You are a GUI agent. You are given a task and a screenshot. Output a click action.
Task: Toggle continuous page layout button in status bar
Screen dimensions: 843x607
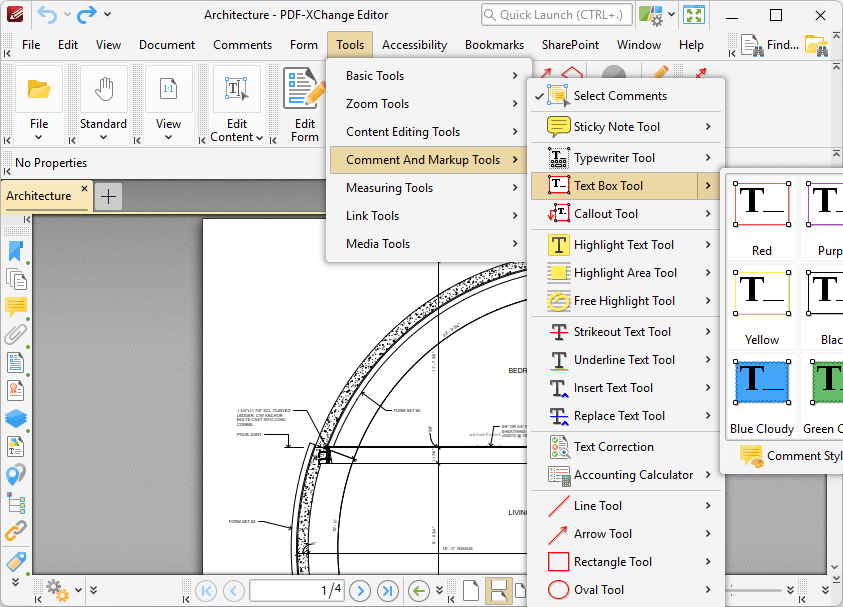(x=498, y=590)
